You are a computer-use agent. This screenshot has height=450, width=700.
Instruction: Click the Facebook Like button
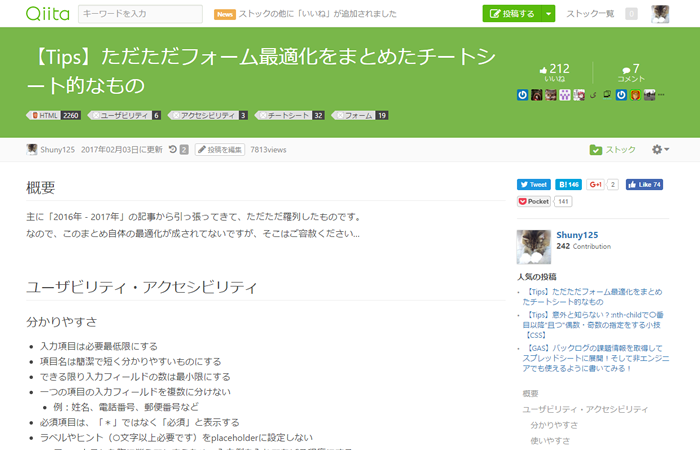[x=645, y=184]
